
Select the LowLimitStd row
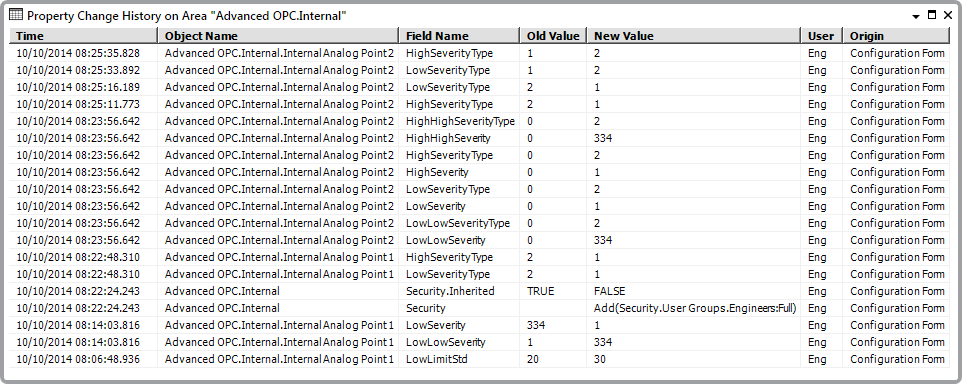click(x=479, y=359)
